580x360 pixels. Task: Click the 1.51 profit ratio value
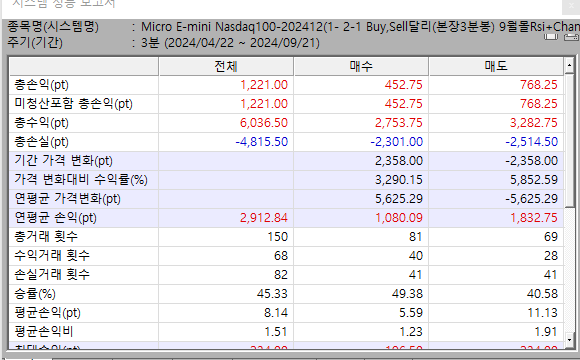pyautogui.click(x=276, y=332)
